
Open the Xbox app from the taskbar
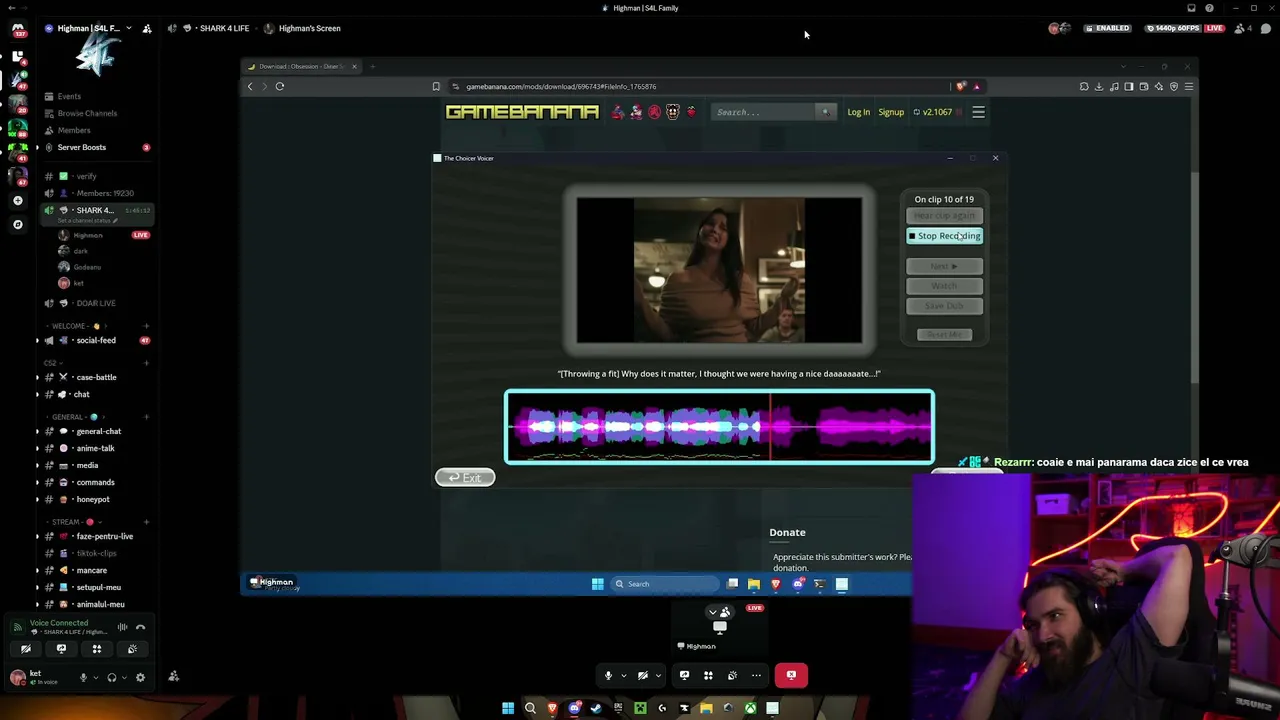pyautogui.click(x=750, y=708)
